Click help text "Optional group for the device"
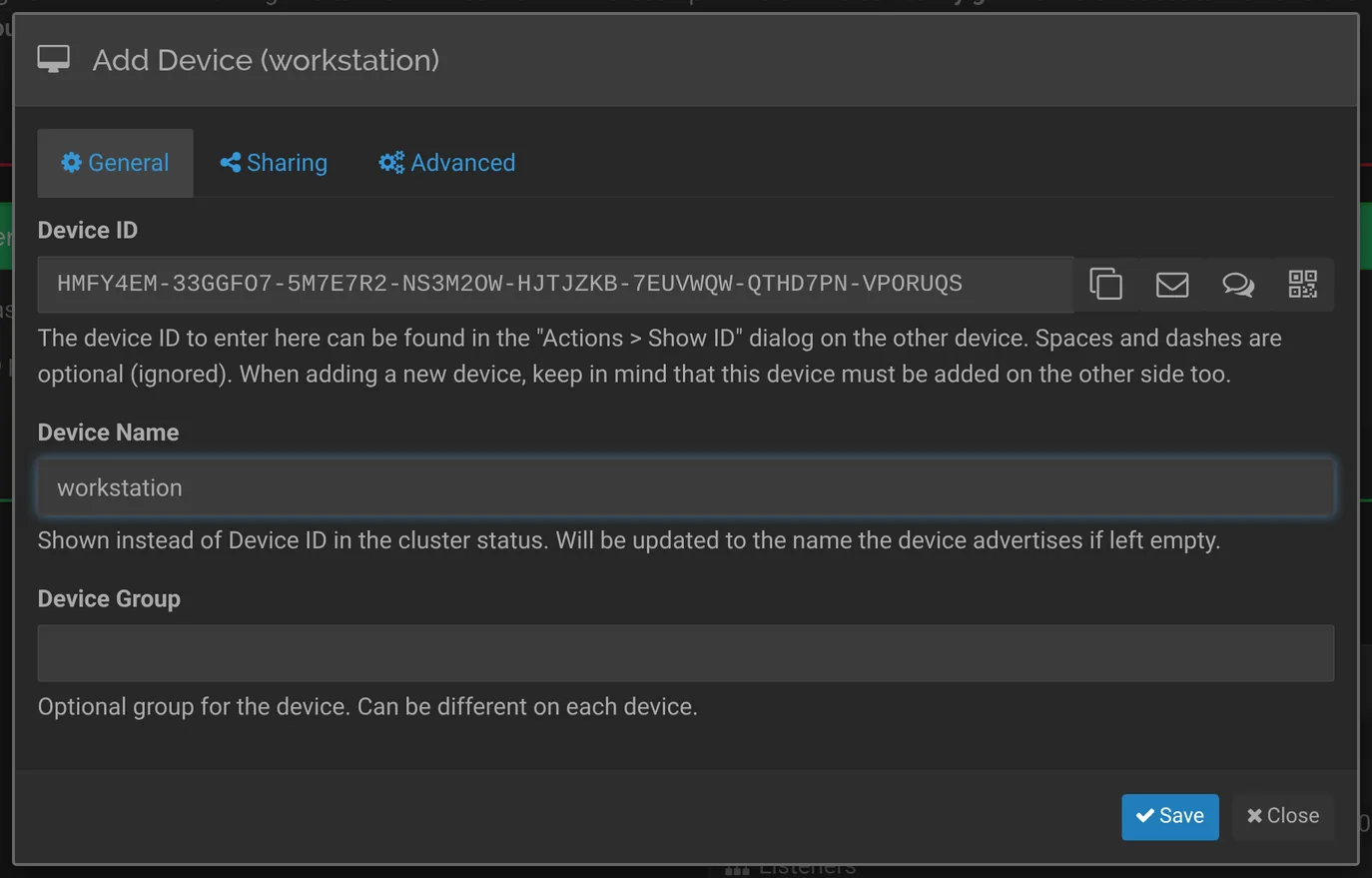This screenshot has width=1372, height=878. click(367, 706)
